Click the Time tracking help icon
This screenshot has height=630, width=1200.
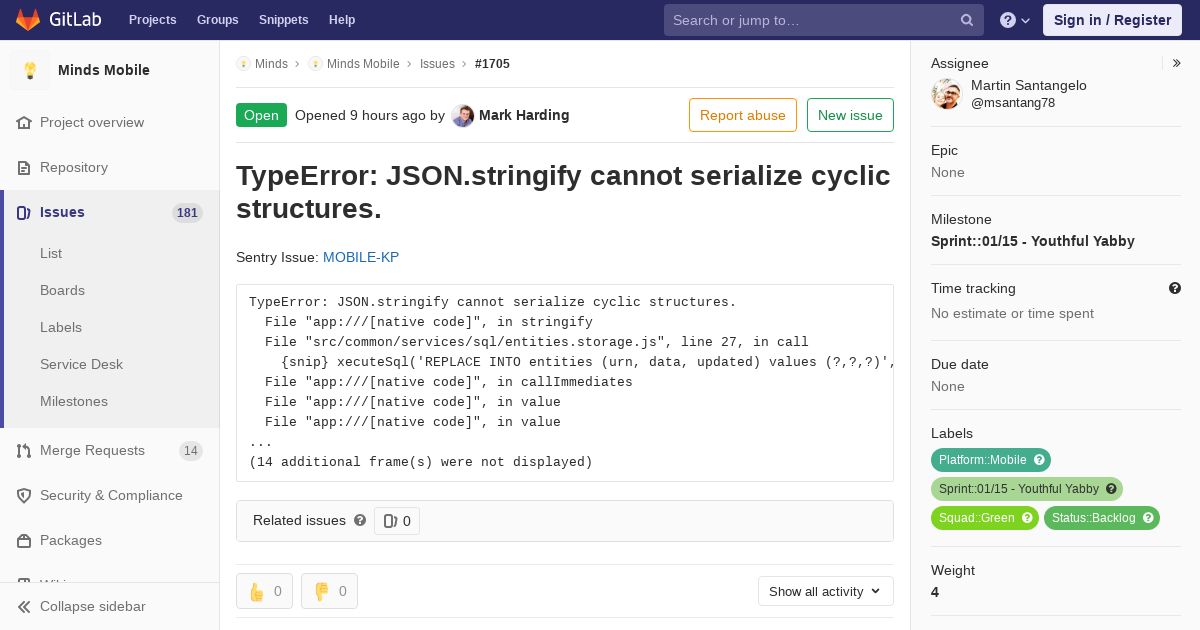(x=1175, y=288)
